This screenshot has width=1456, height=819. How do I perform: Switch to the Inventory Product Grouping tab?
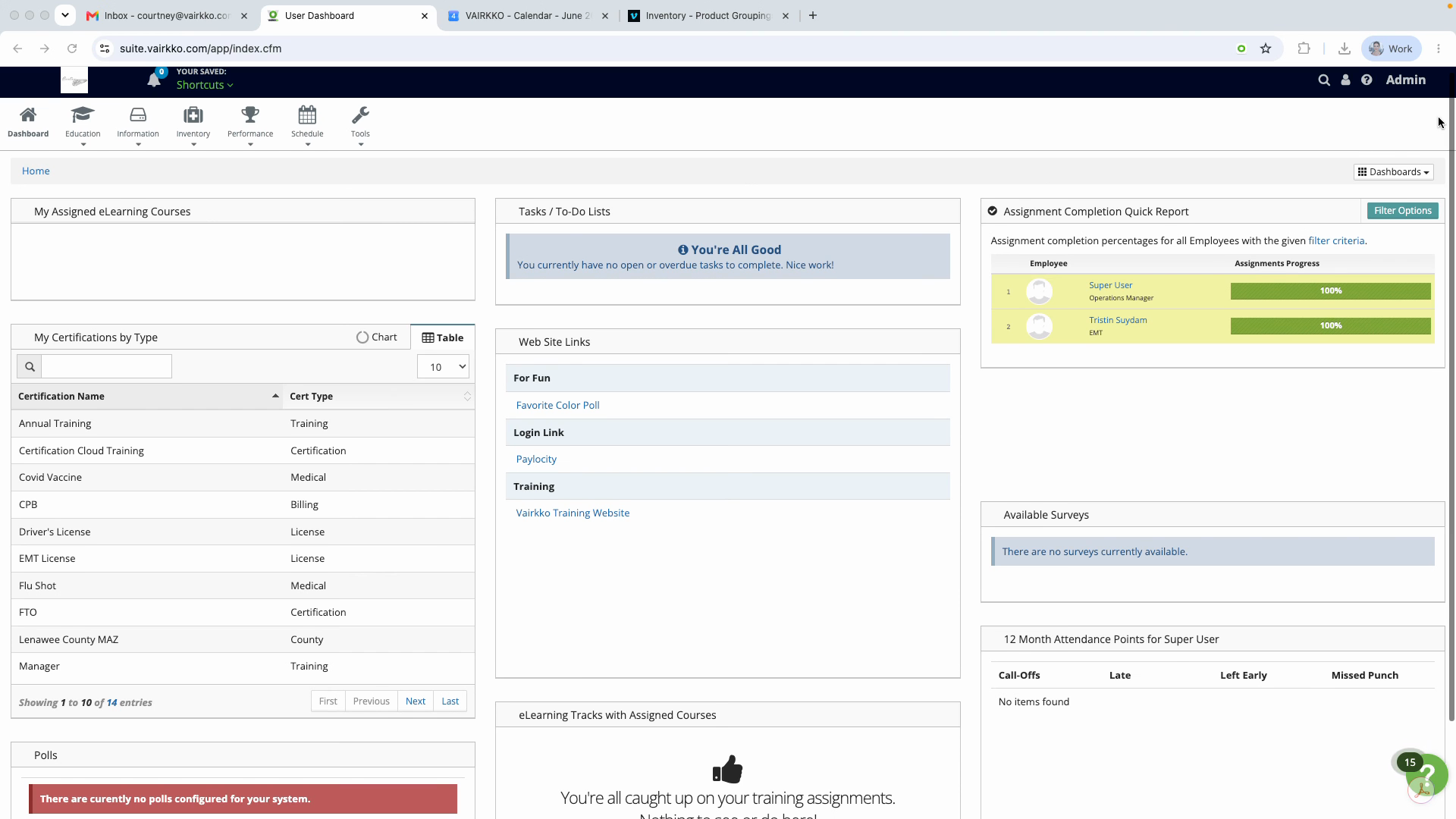pyautogui.click(x=708, y=15)
